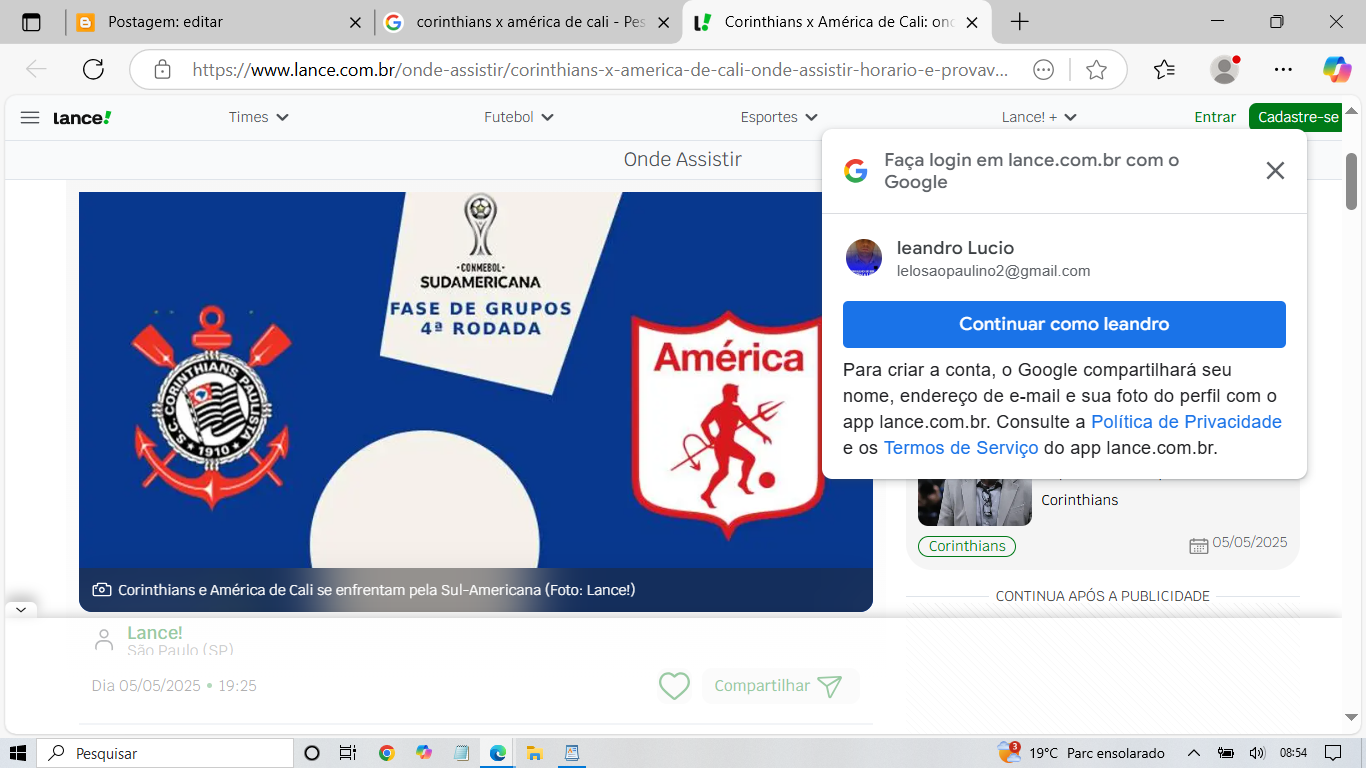Open a new browser tab
Image resolution: width=1366 pixels, height=768 pixels.
tap(1019, 22)
